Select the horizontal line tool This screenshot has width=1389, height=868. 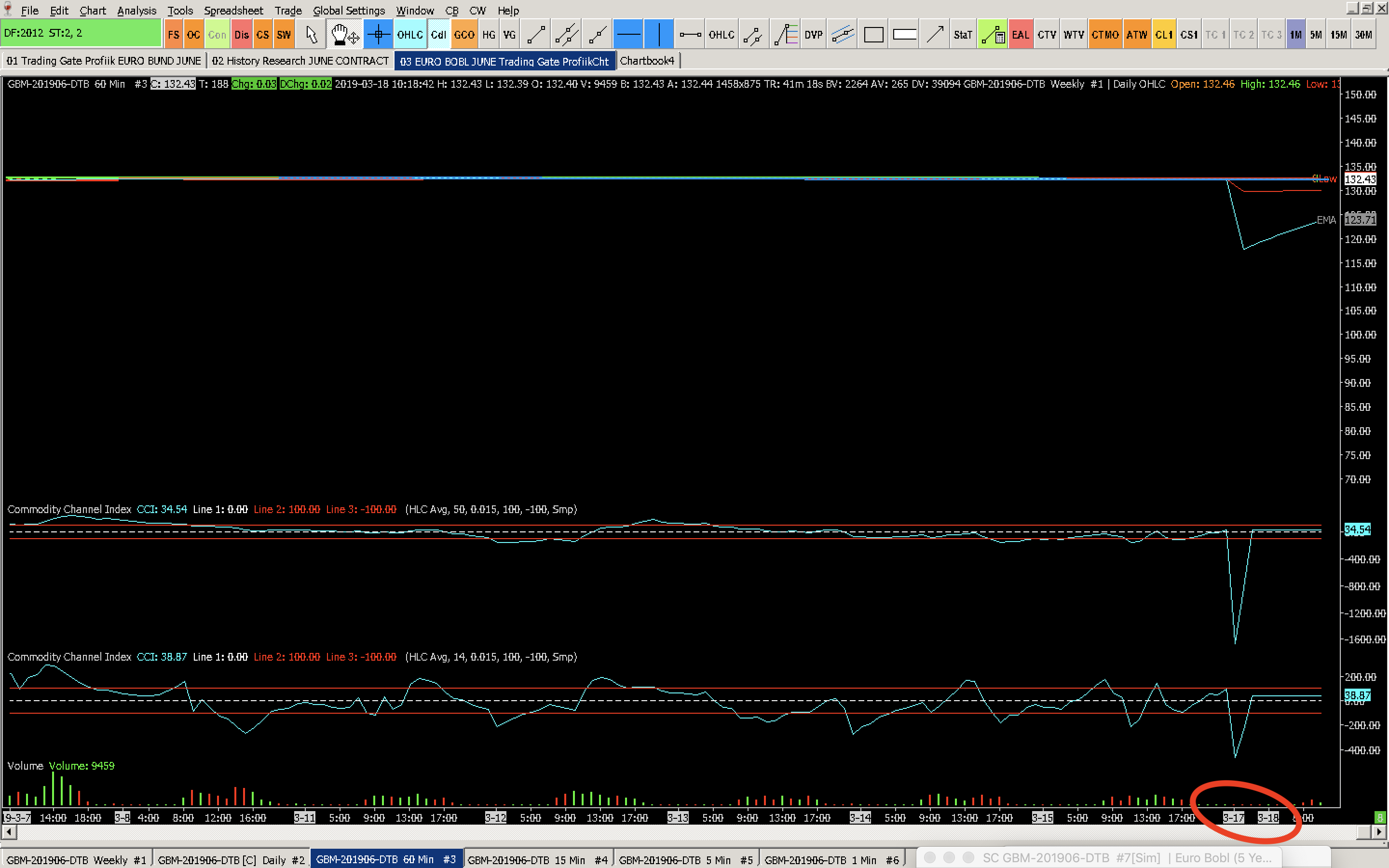pos(628,34)
